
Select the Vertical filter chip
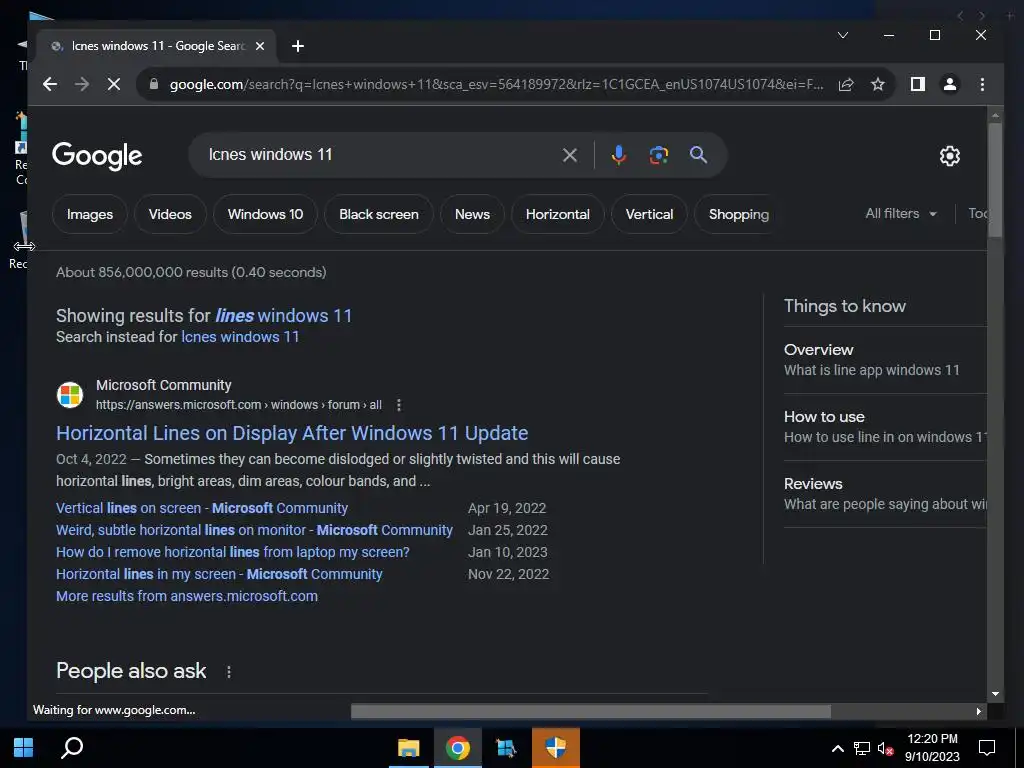(649, 214)
